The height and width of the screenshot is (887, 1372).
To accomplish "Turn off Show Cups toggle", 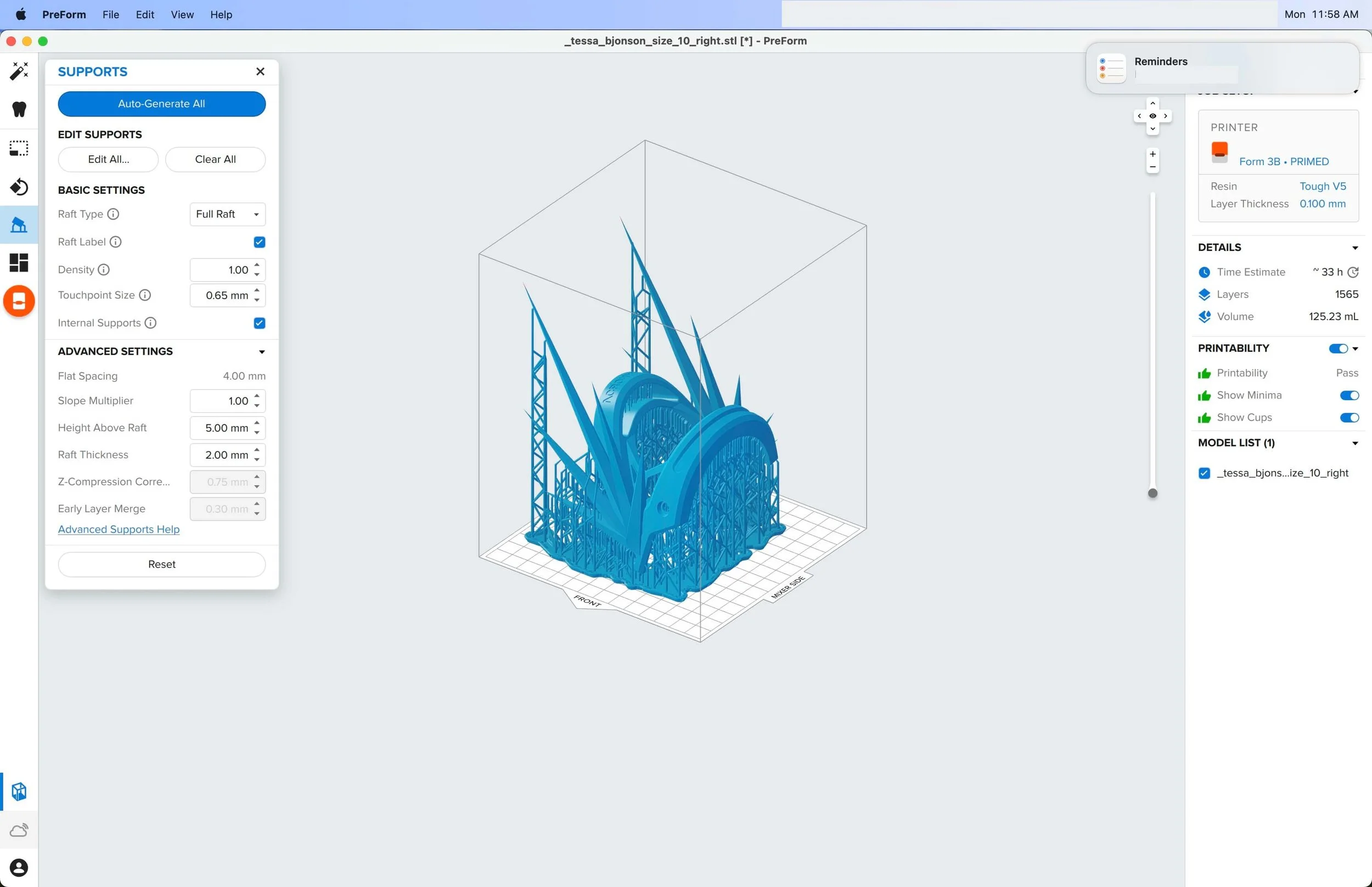I will tap(1349, 418).
